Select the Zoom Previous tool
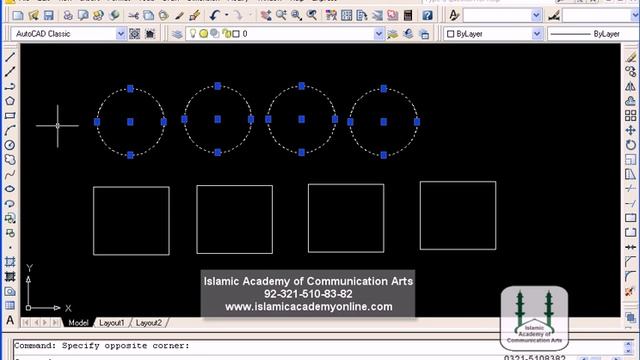 312,16
